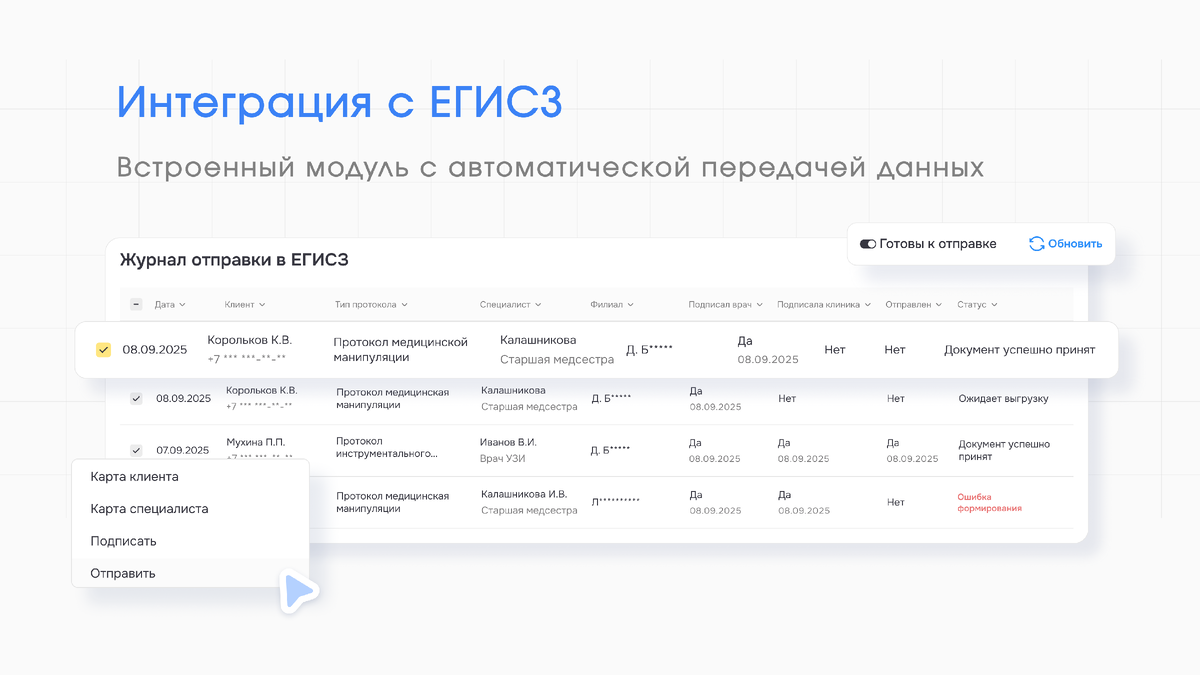Open the Специалист column dropdown
The width and height of the screenshot is (1200, 675).
(x=510, y=305)
